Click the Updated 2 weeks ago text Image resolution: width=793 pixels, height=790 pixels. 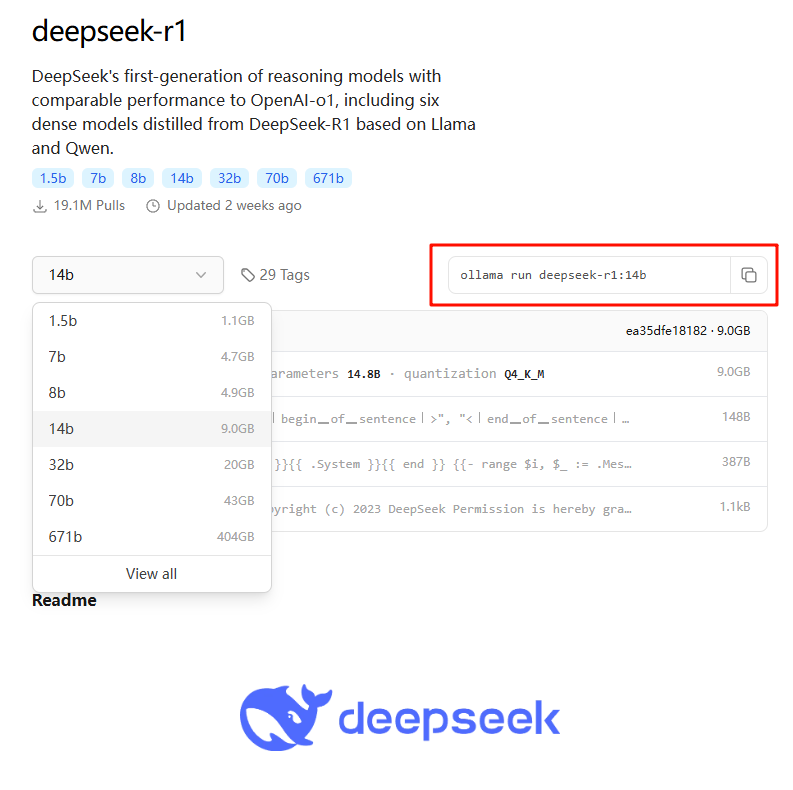(x=234, y=205)
